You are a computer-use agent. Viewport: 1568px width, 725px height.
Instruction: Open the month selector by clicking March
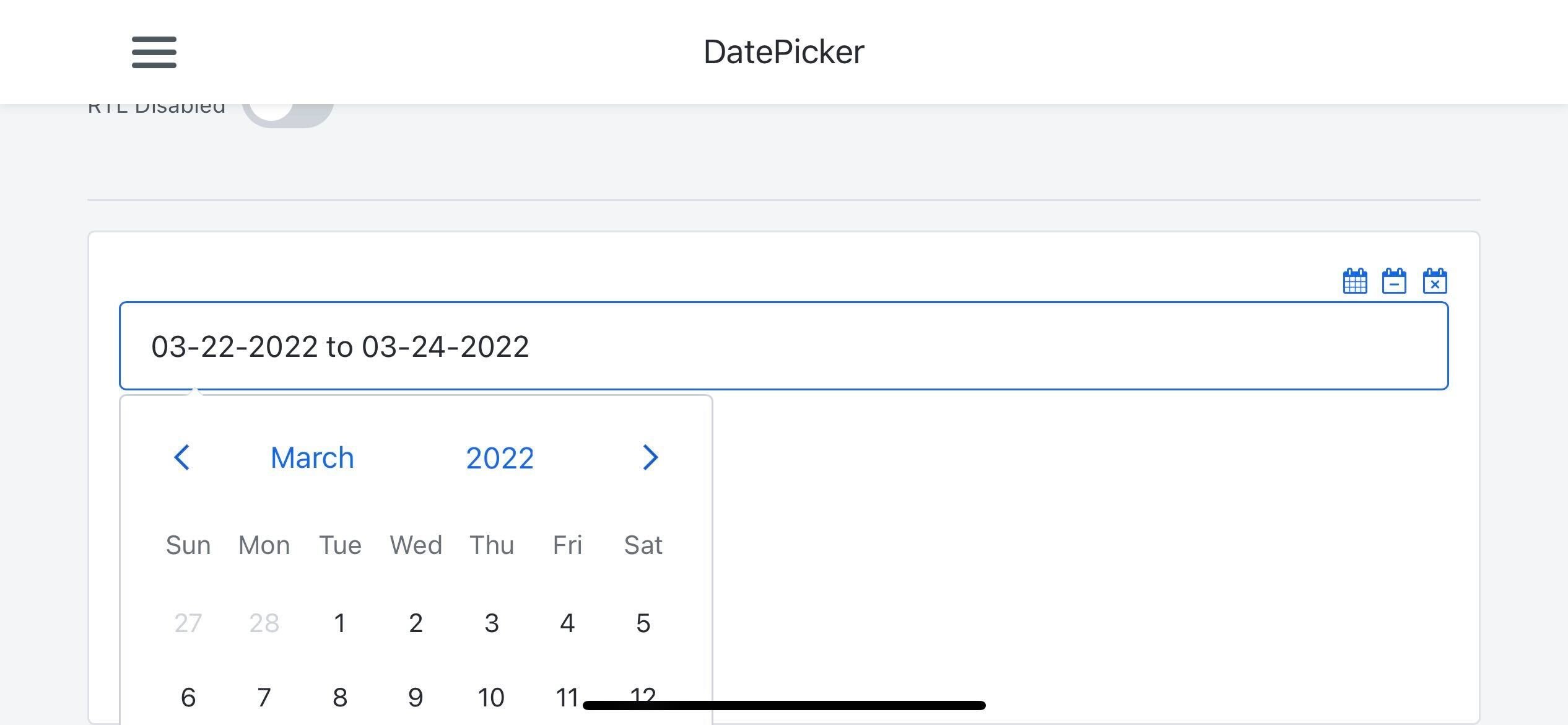311,457
